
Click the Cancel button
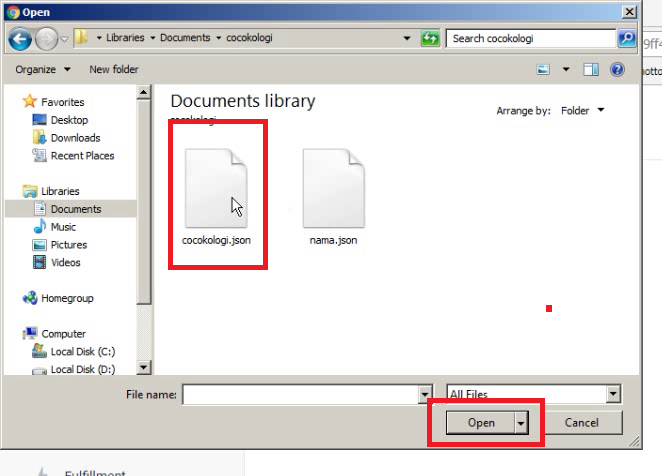[581, 422]
